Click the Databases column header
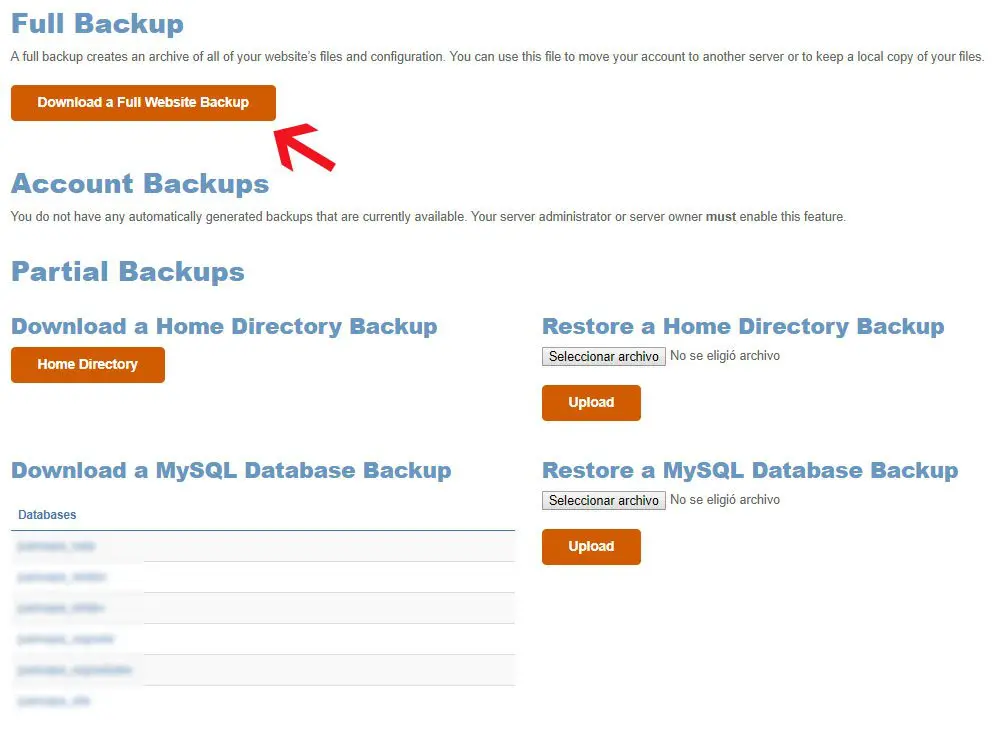This screenshot has width=1000, height=731. coord(48,514)
